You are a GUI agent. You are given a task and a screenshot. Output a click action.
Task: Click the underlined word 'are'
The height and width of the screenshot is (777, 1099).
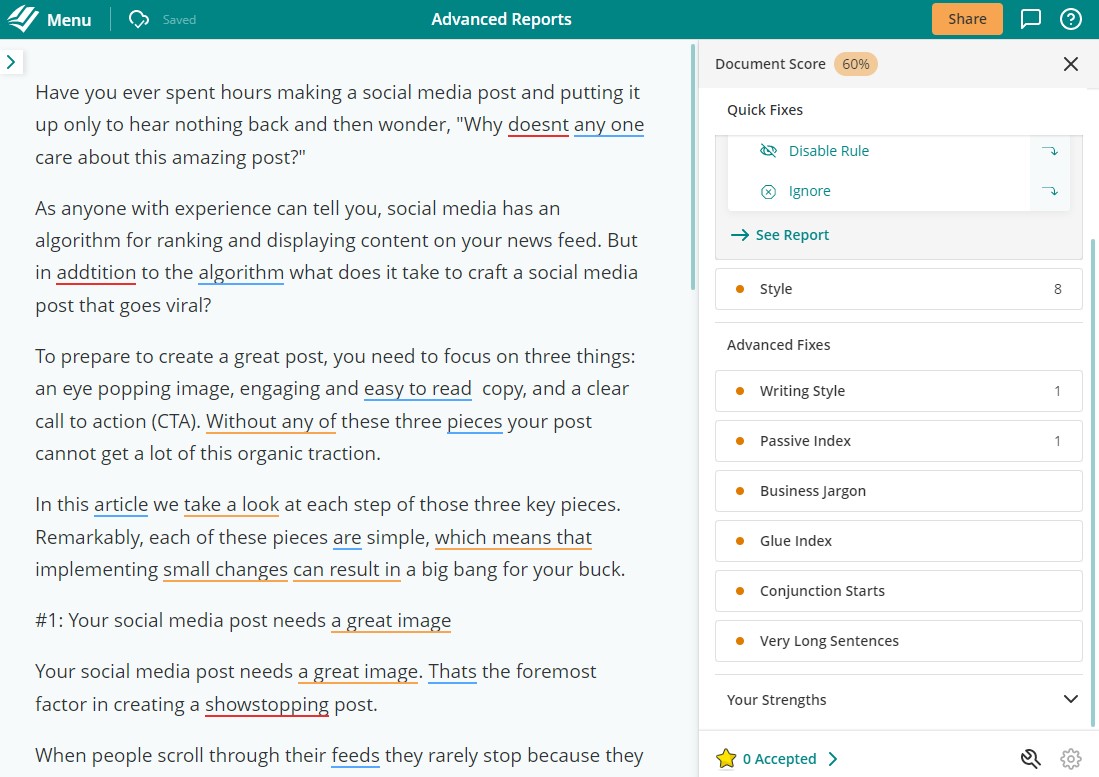[347, 537]
